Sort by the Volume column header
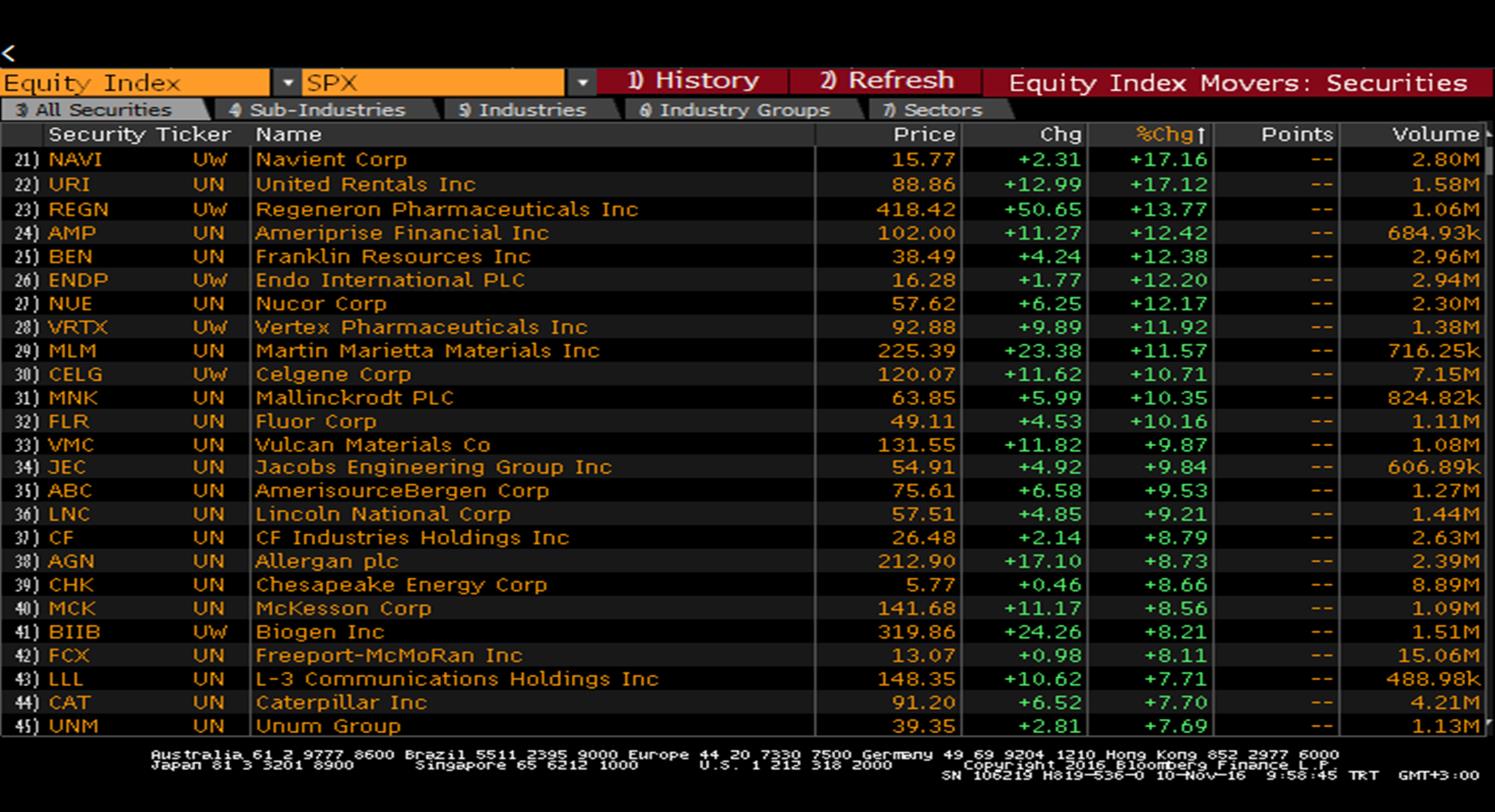The width and height of the screenshot is (1495, 812). click(1436, 135)
